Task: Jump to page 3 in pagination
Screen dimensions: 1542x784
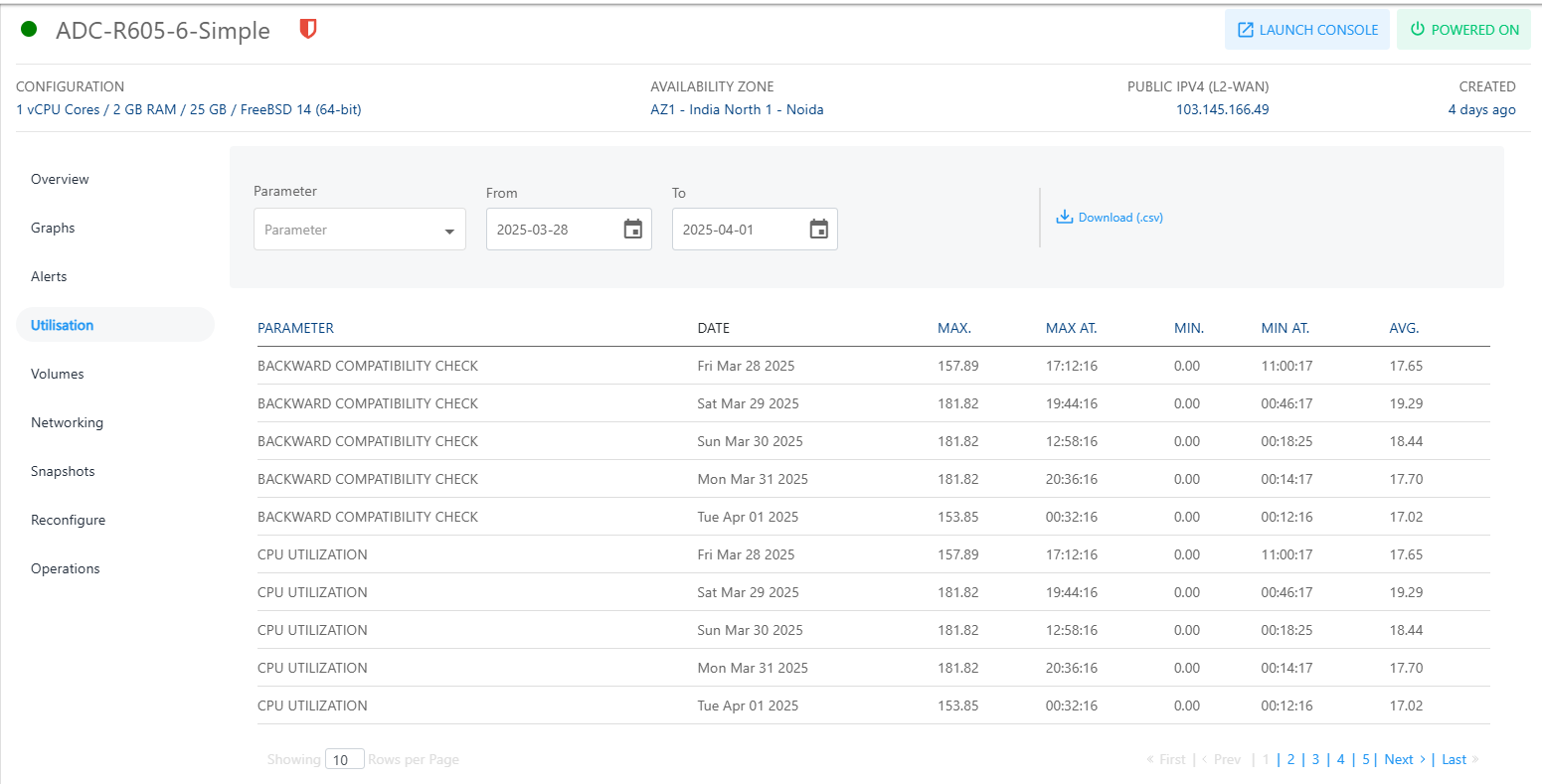Action: 1315,760
